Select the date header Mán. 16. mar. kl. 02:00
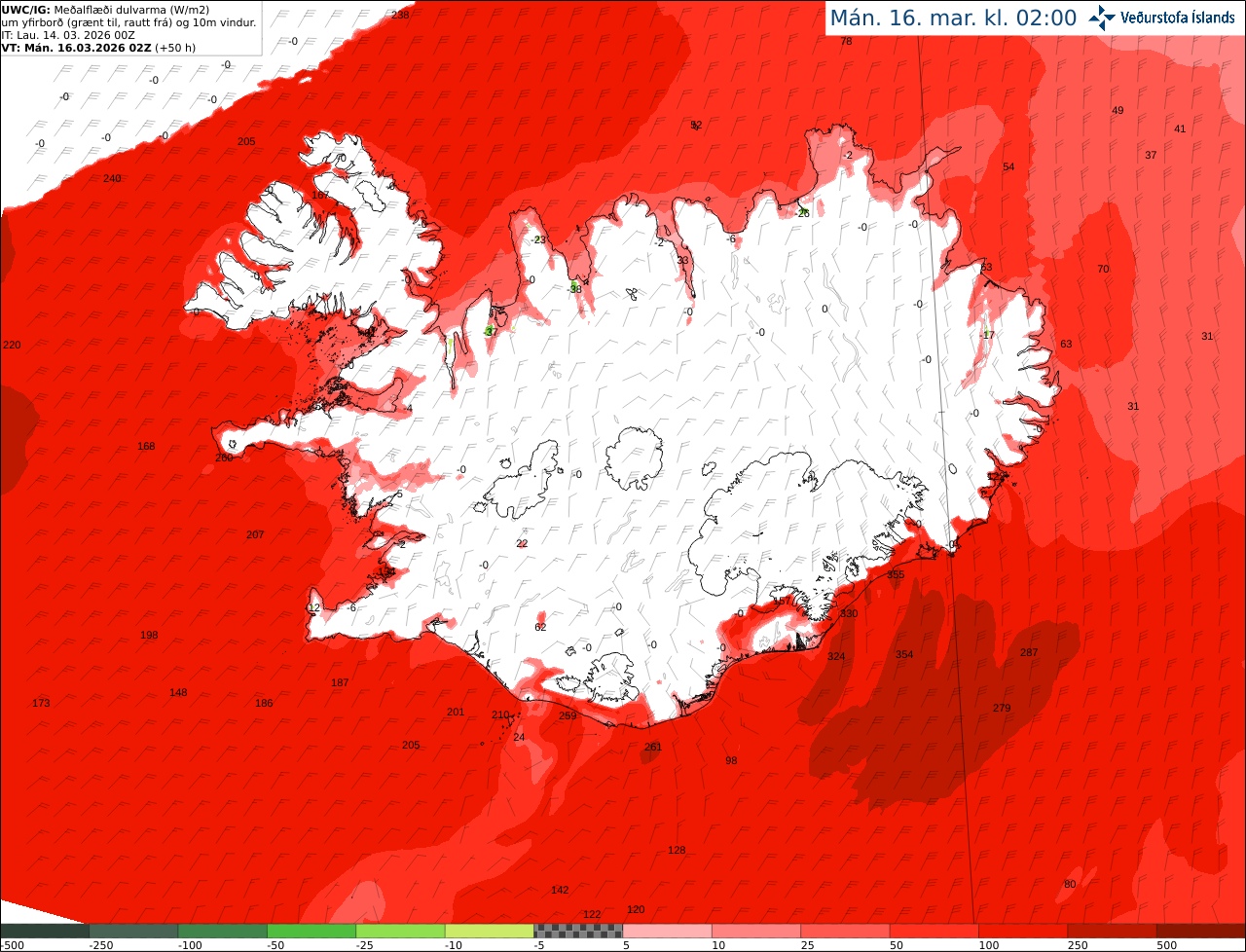Viewport: 1246px width, 952px height. click(953, 18)
